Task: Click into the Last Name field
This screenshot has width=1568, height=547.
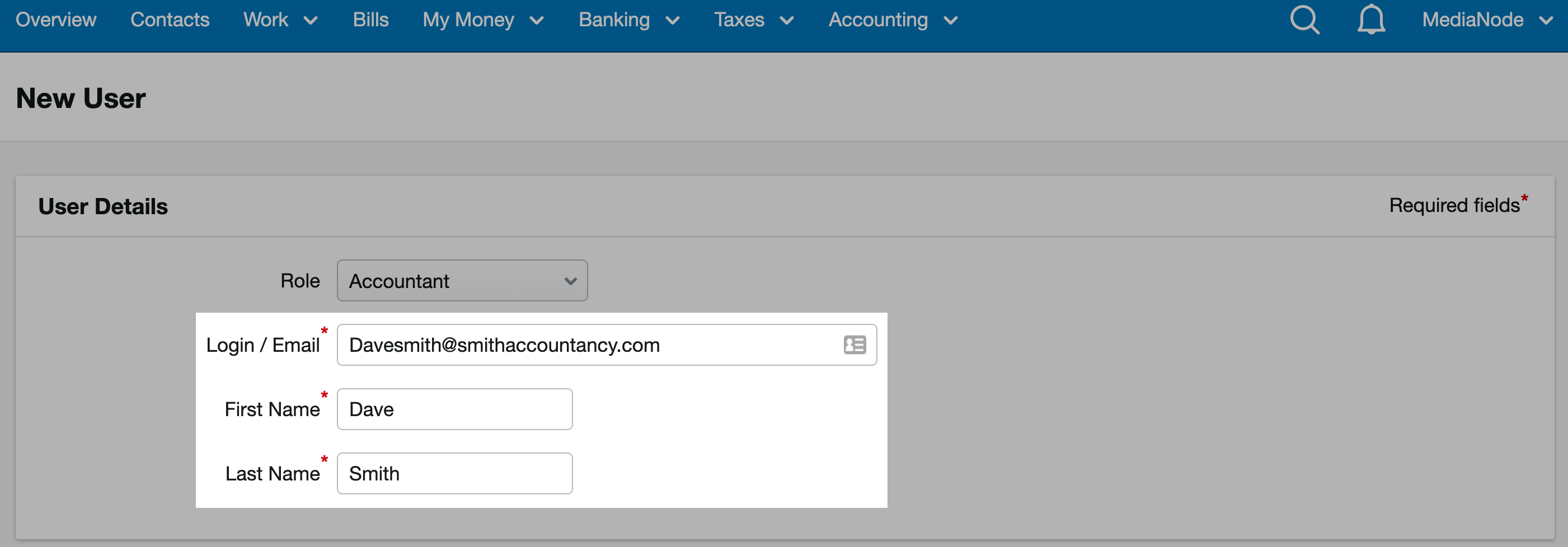Action: (454, 473)
